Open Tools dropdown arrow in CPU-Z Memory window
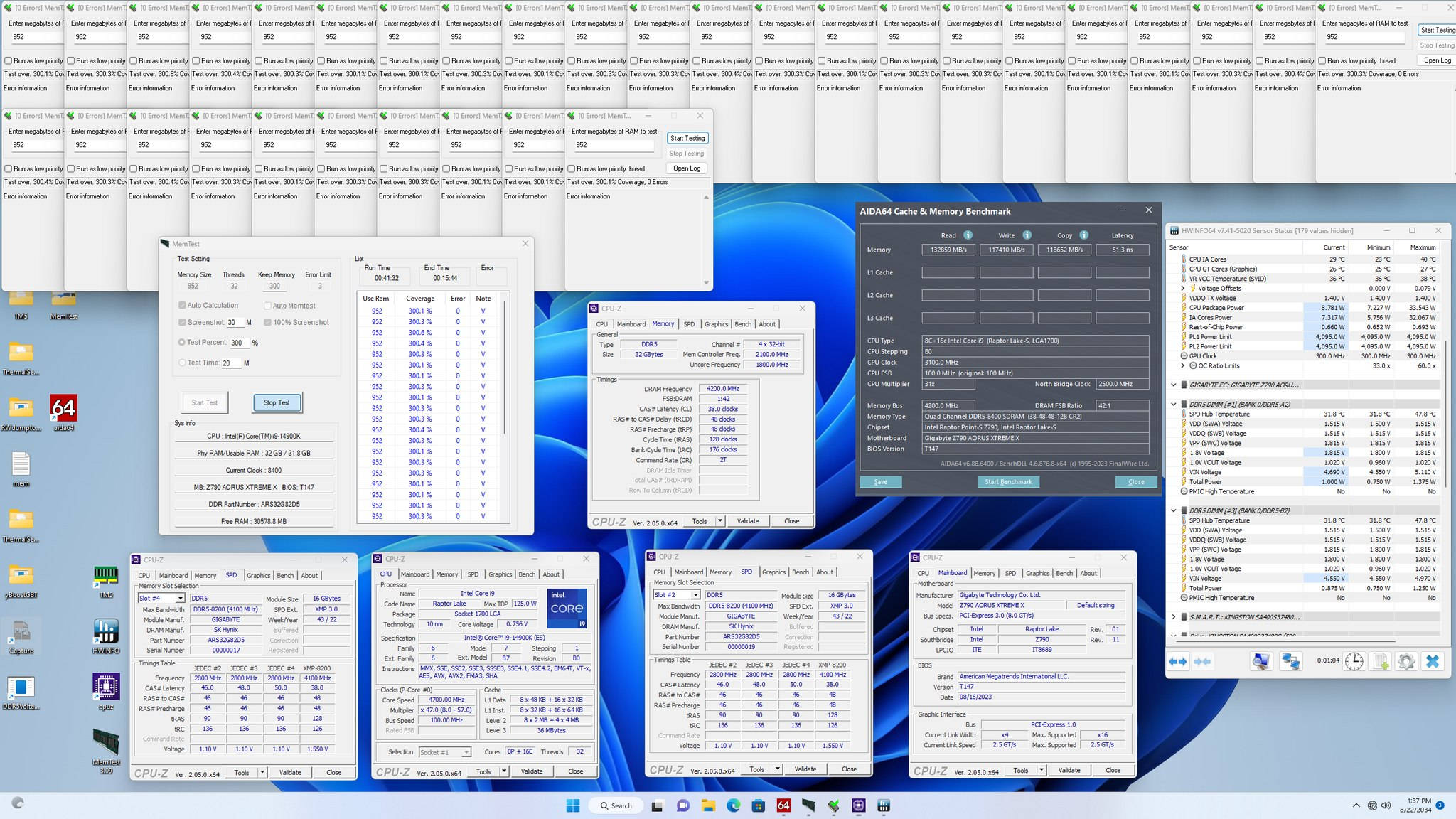Image resolution: width=1456 pixels, height=819 pixels. 719,521
